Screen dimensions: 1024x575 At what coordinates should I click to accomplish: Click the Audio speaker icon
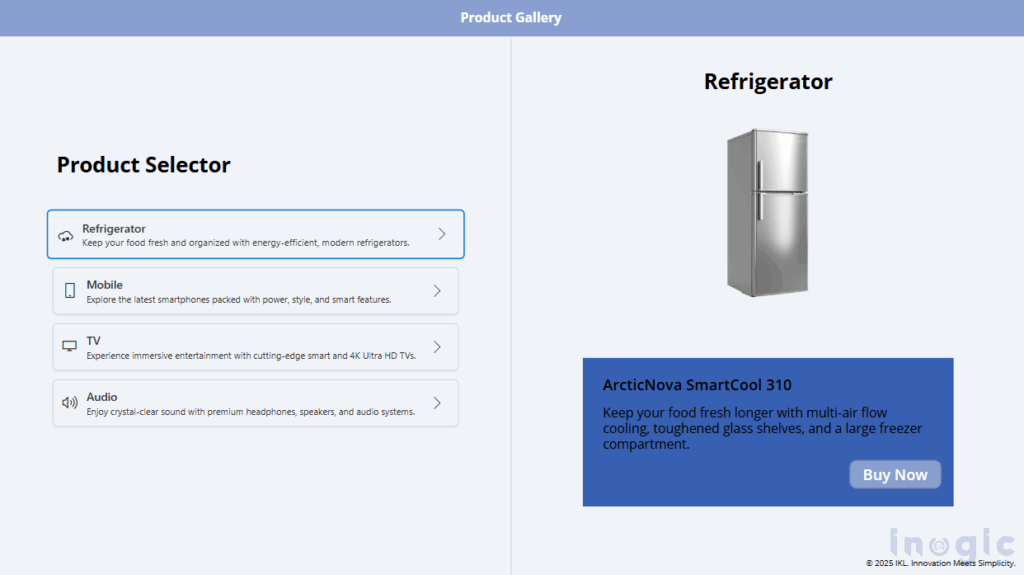[70, 403]
